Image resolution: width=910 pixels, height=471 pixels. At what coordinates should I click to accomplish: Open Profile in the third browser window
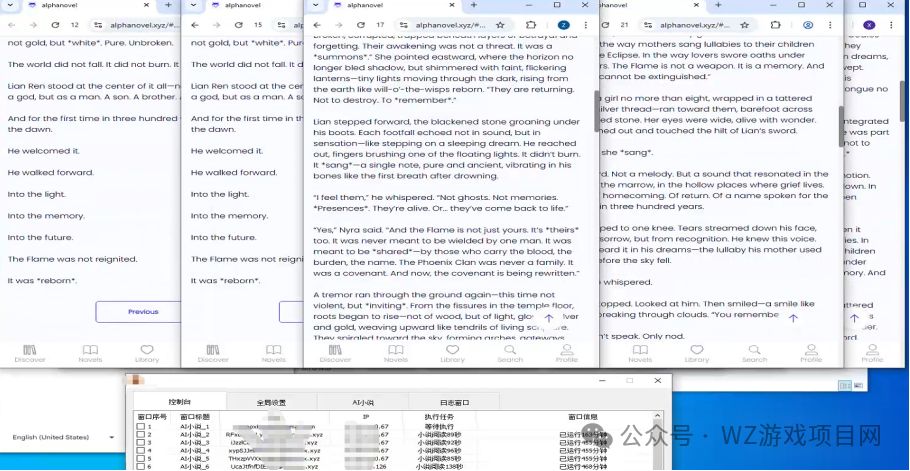(x=566, y=353)
